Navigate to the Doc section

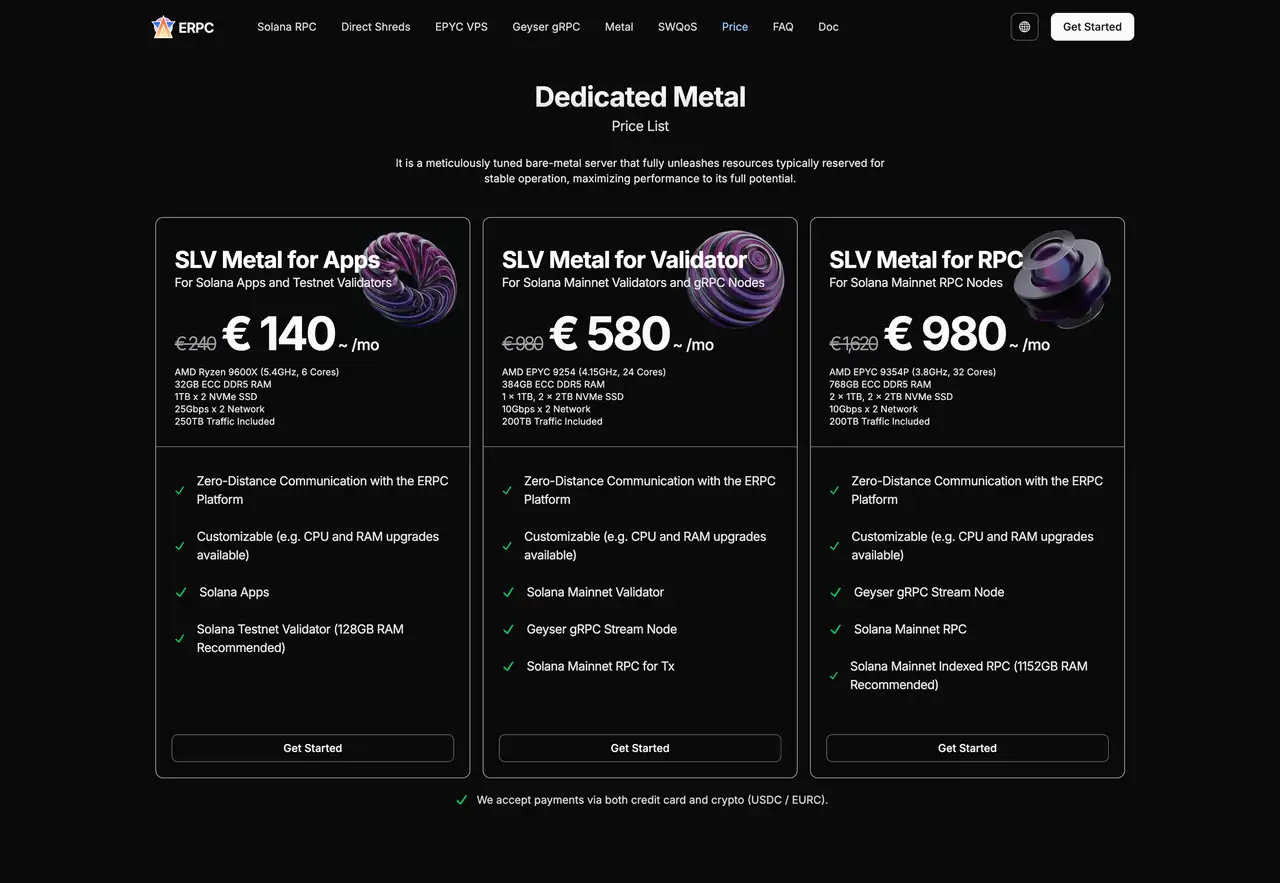828,27
